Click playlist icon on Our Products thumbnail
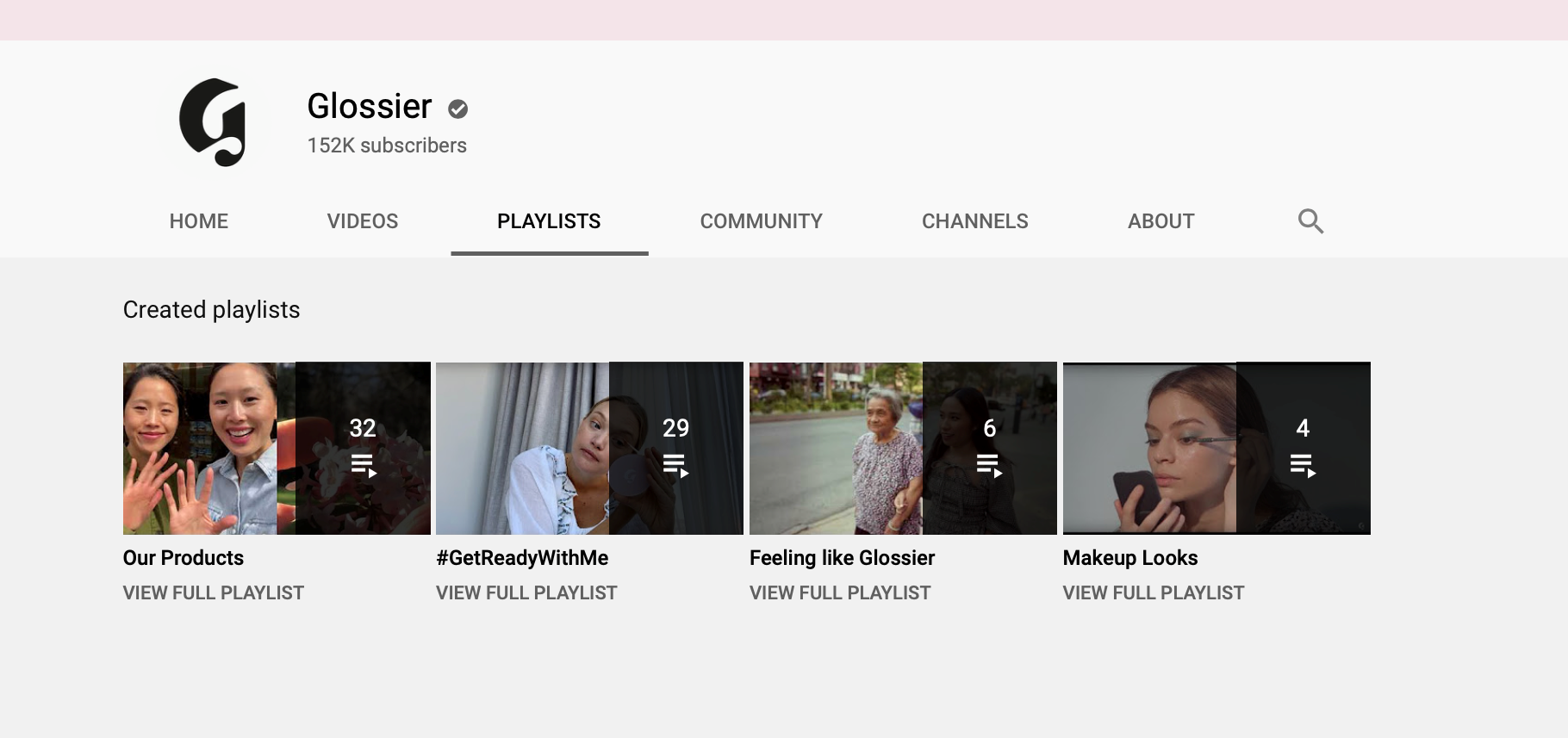This screenshot has width=1568, height=738. click(364, 466)
